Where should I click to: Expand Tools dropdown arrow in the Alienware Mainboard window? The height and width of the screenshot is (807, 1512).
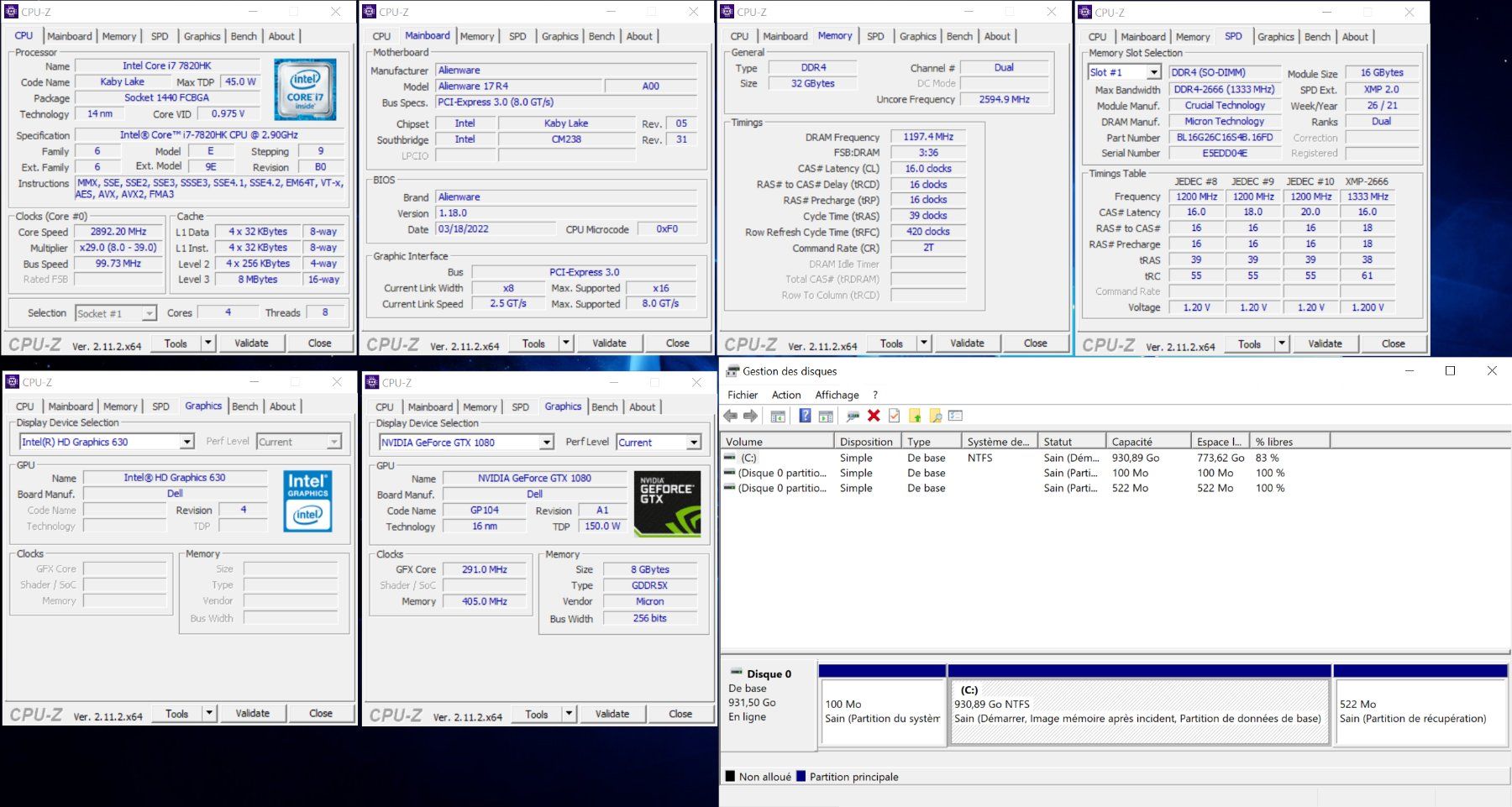(565, 343)
